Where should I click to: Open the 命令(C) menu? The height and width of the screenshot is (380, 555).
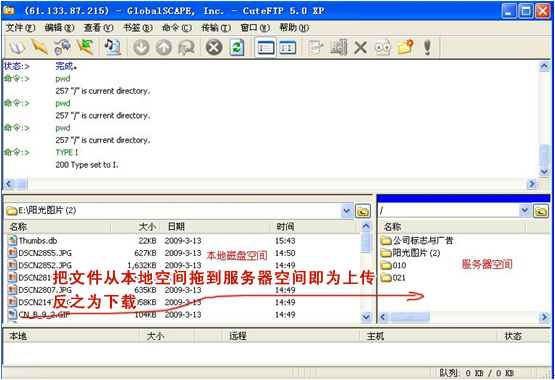coord(177,28)
